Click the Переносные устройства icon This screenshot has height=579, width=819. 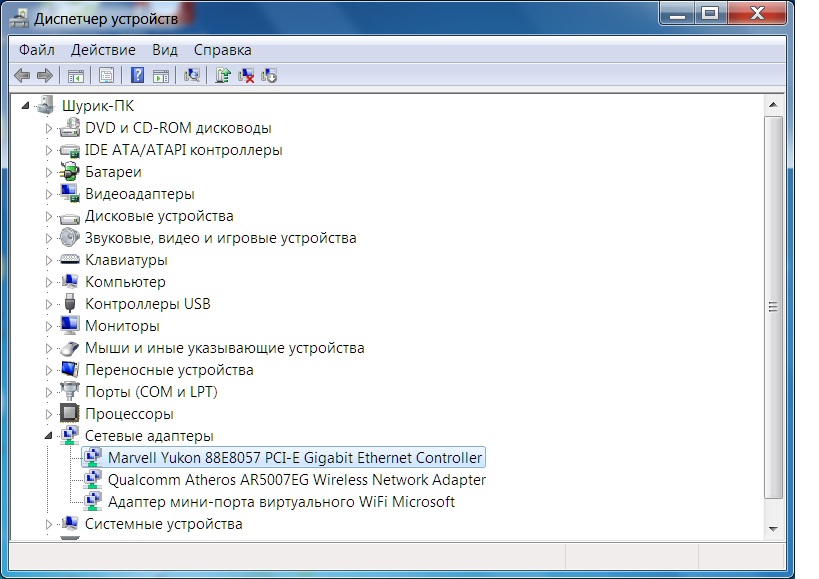point(69,369)
